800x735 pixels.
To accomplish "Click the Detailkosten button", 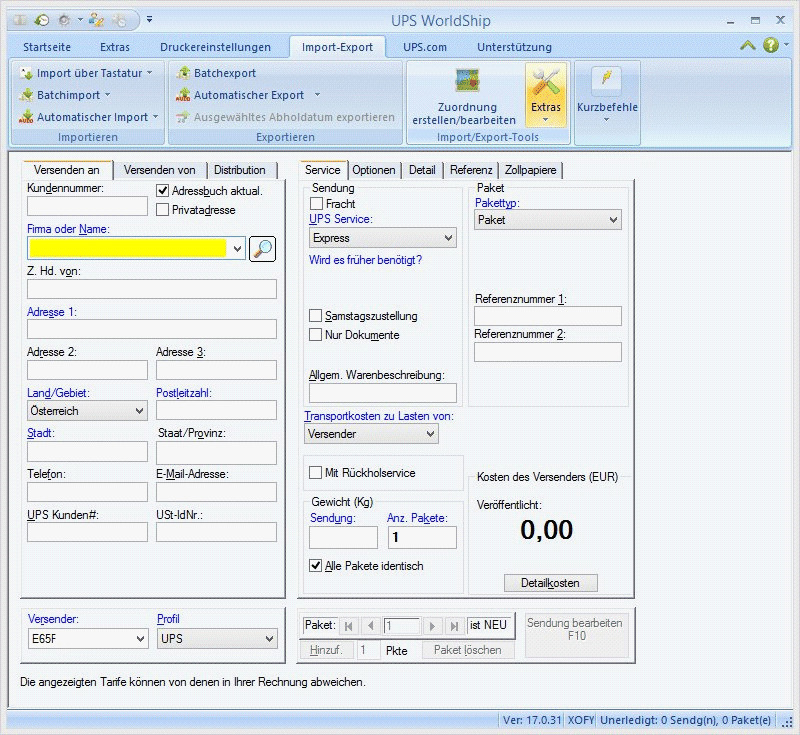I will tap(551, 583).
